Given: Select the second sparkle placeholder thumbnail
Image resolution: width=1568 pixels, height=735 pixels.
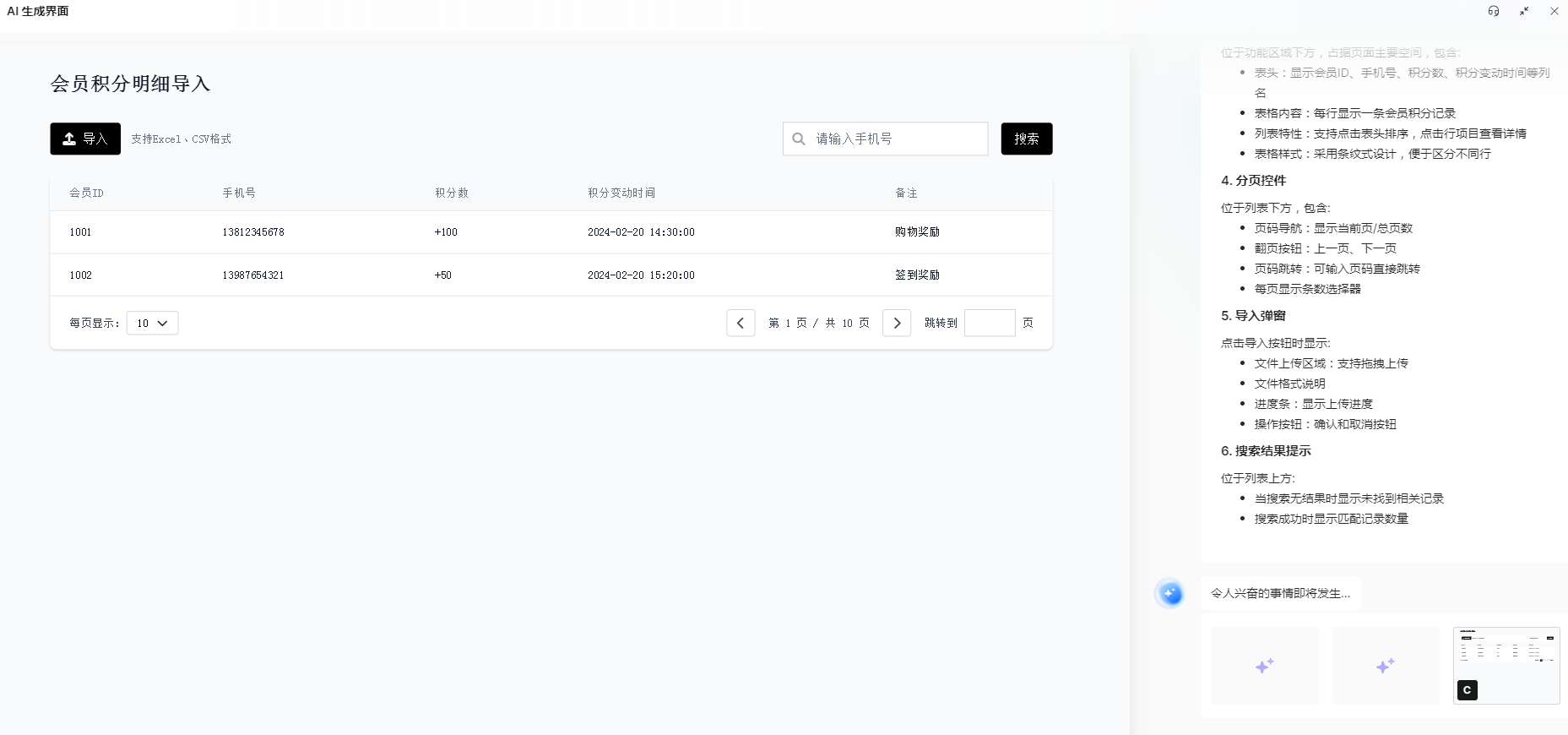Looking at the screenshot, I should pyautogui.click(x=1386, y=666).
